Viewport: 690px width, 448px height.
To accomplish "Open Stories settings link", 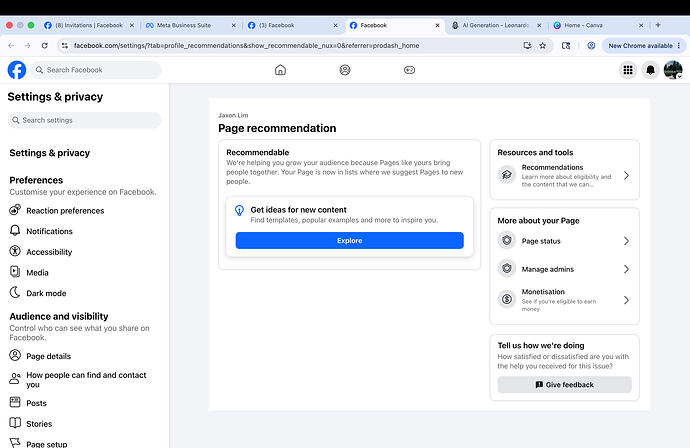I will tap(39, 424).
